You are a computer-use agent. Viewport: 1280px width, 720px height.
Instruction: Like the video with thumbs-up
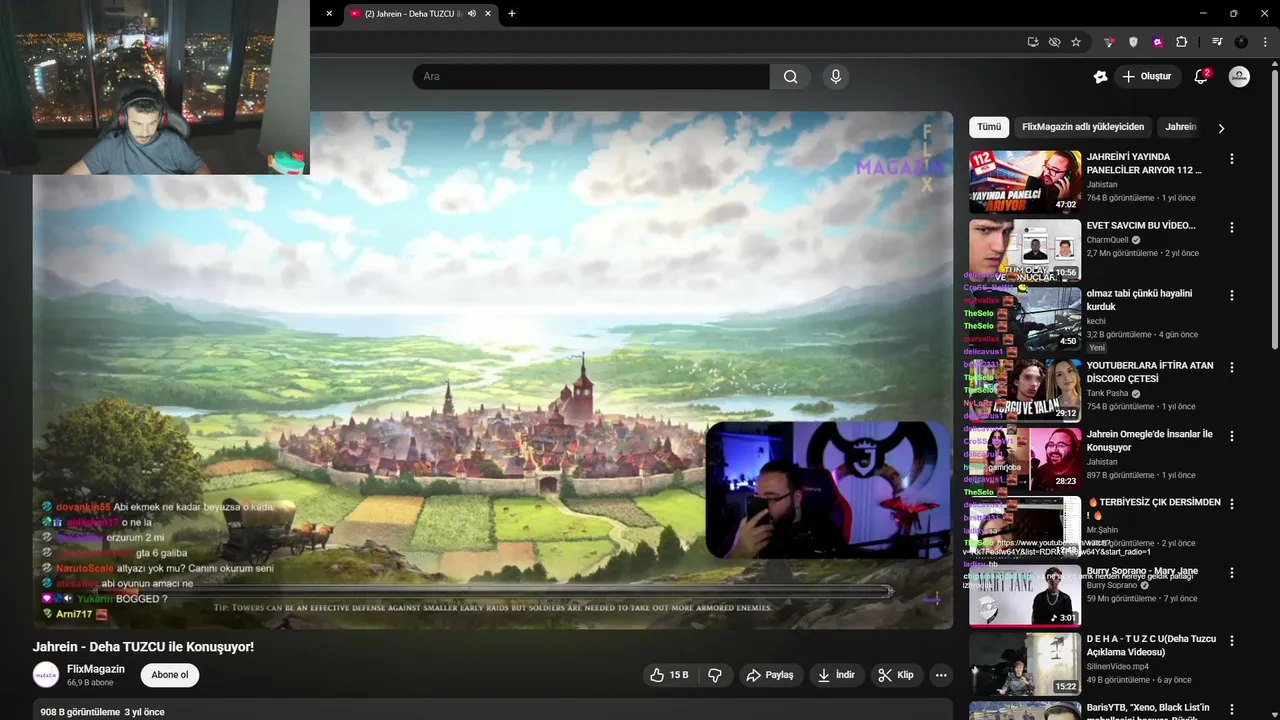(x=669, y=675)
